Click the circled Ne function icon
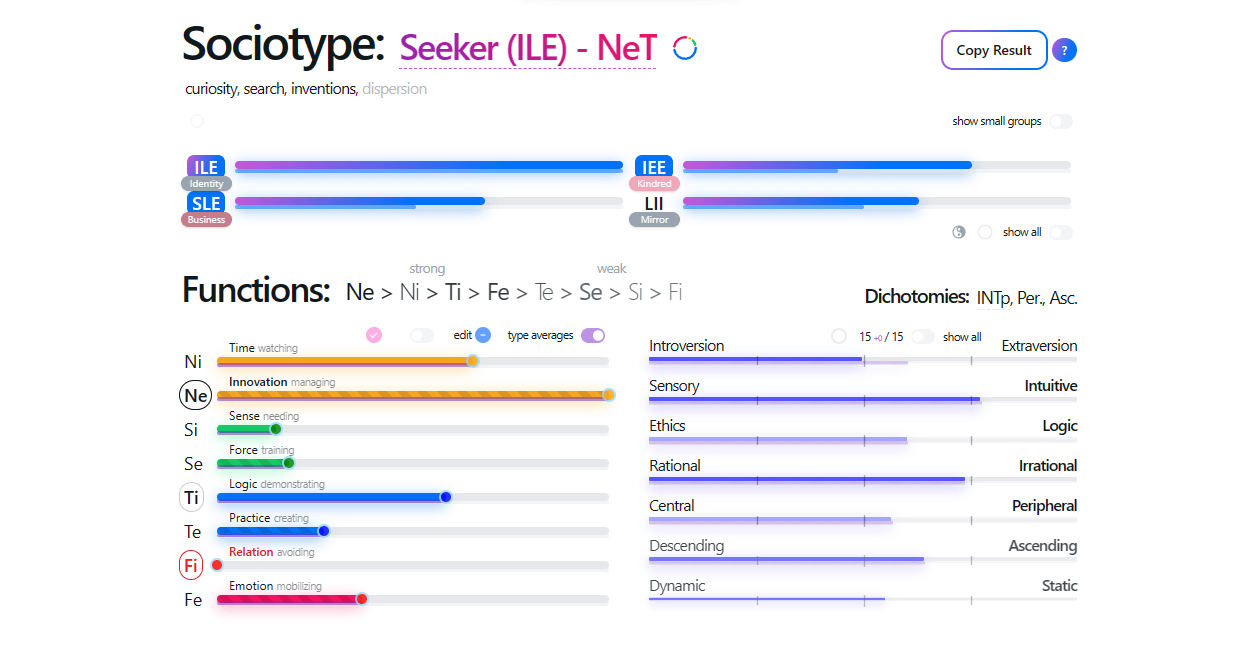This screenshot has height=660, width=1258. click(x=195, y=395)
